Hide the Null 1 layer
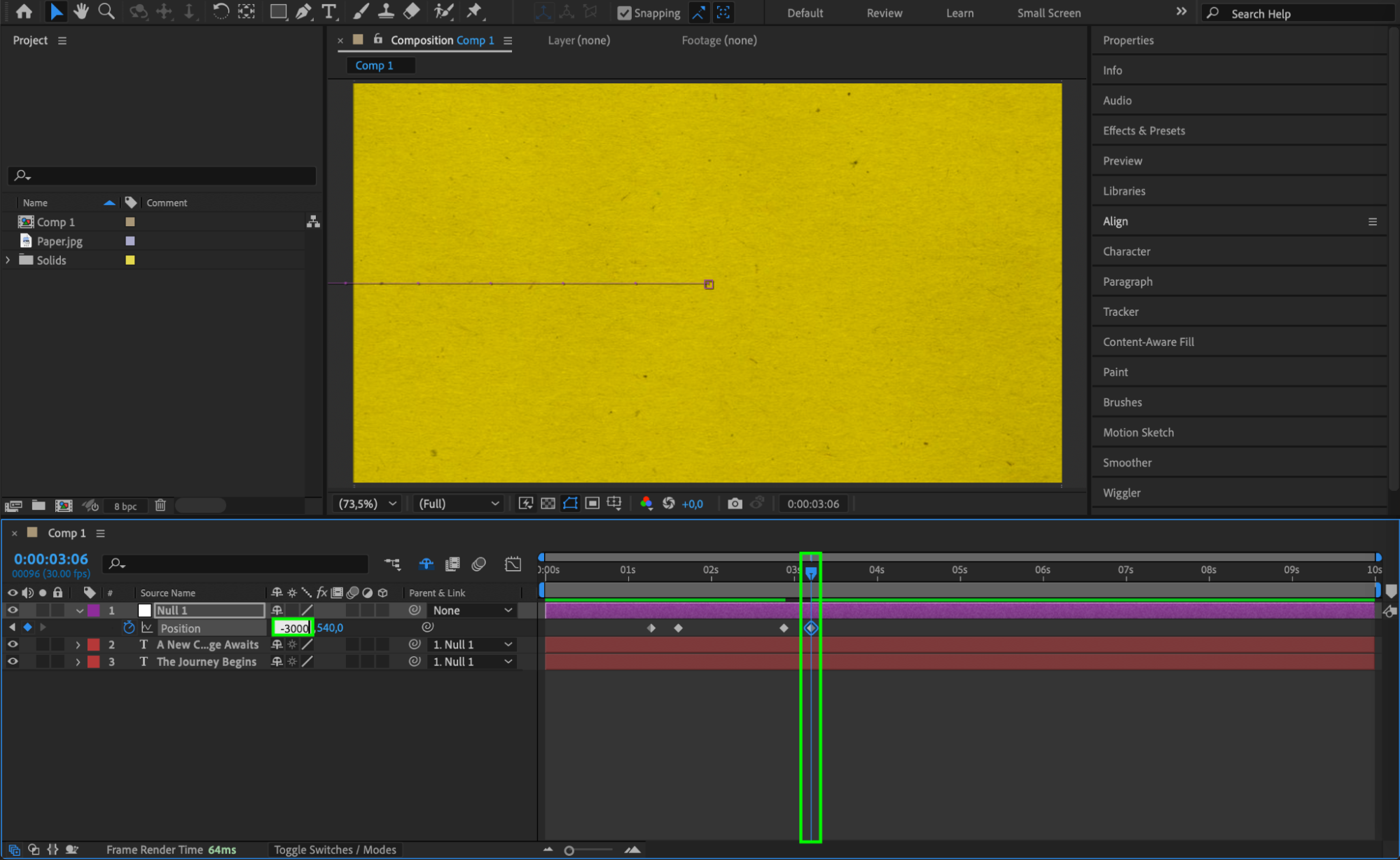The image size is (1400, 860). coord(13,610)
